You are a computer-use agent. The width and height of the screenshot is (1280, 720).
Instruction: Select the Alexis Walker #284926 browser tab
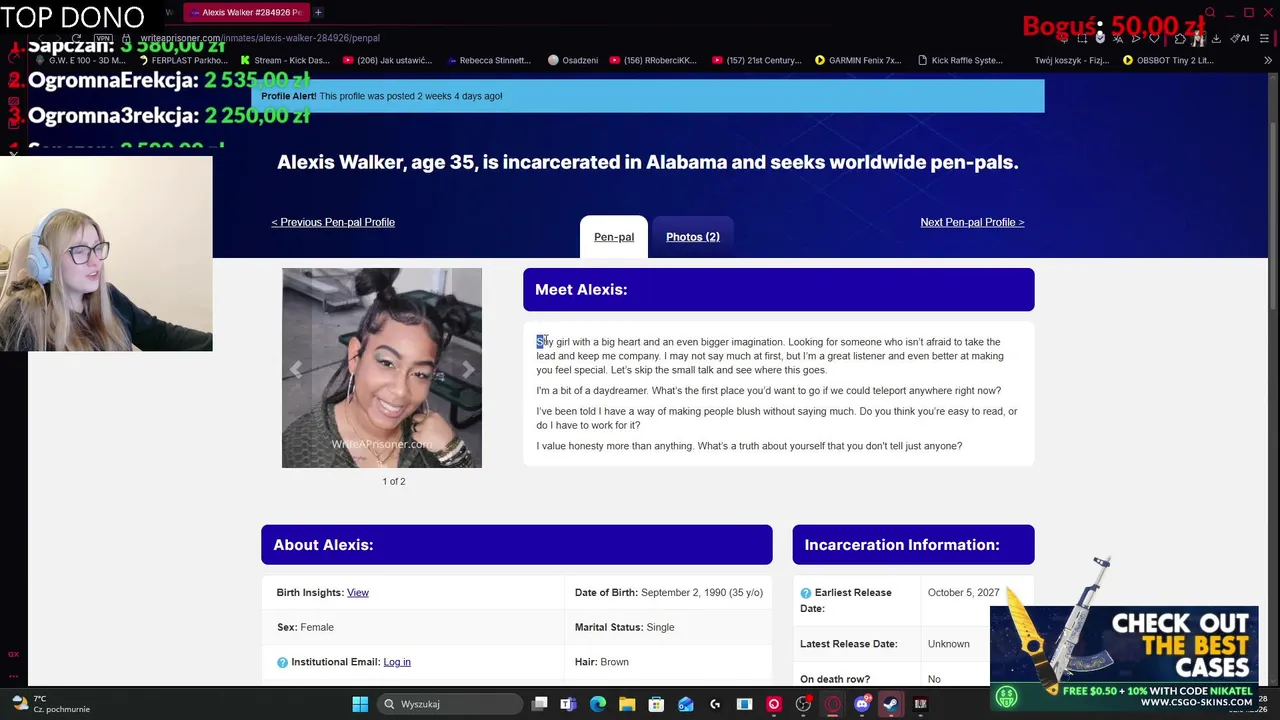click(x=246, y=13)
